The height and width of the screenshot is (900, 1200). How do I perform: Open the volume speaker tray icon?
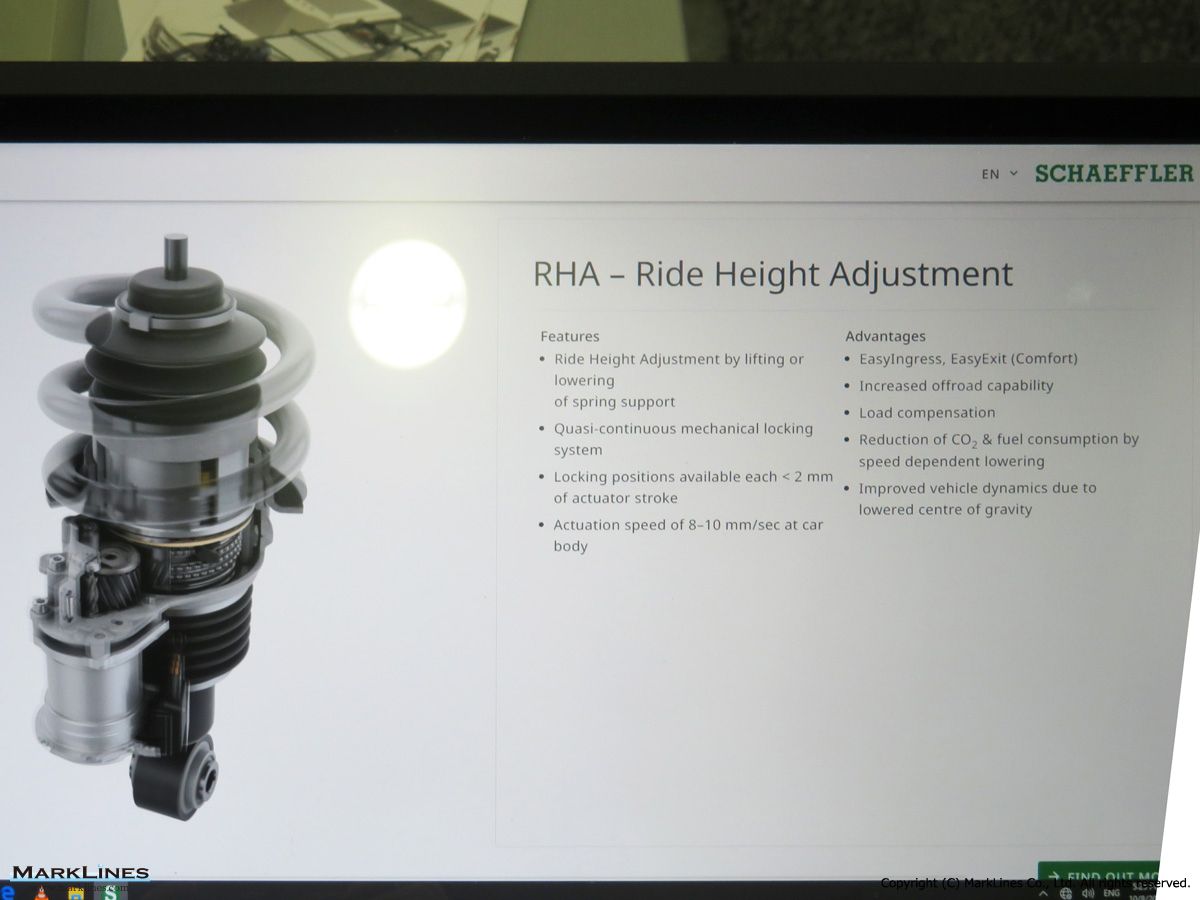(1088, 893)
